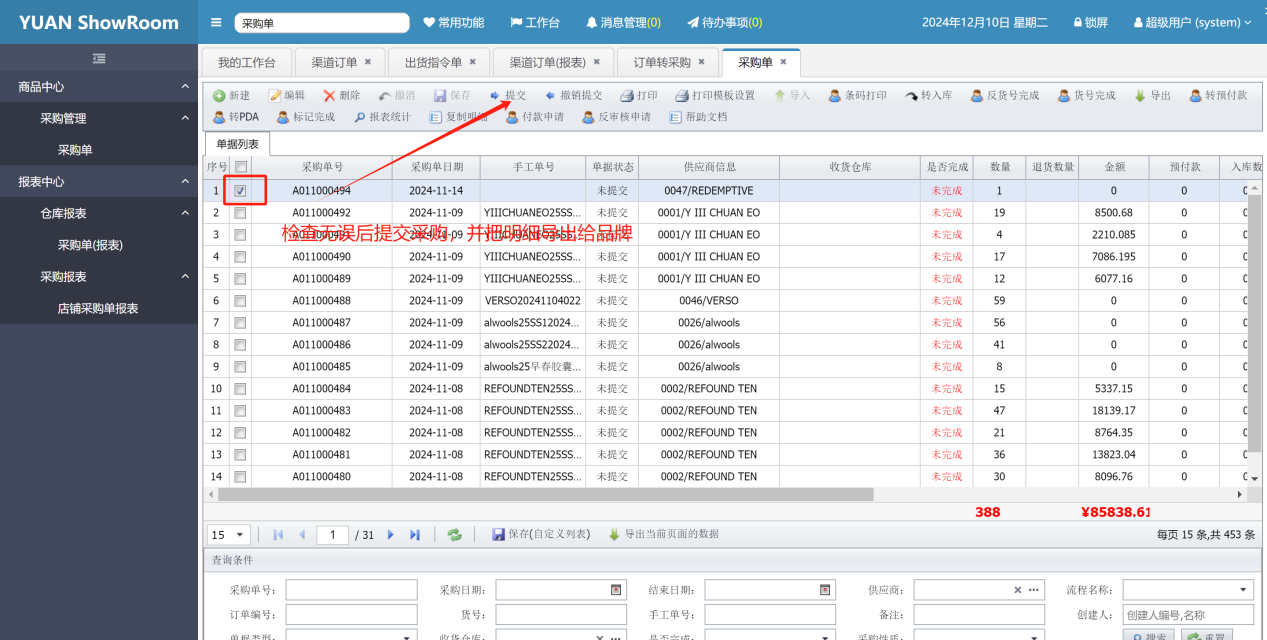Toggle the hamburger menu in top bar
Viewport: 1267px width, 640px height.
click(217, 22)
